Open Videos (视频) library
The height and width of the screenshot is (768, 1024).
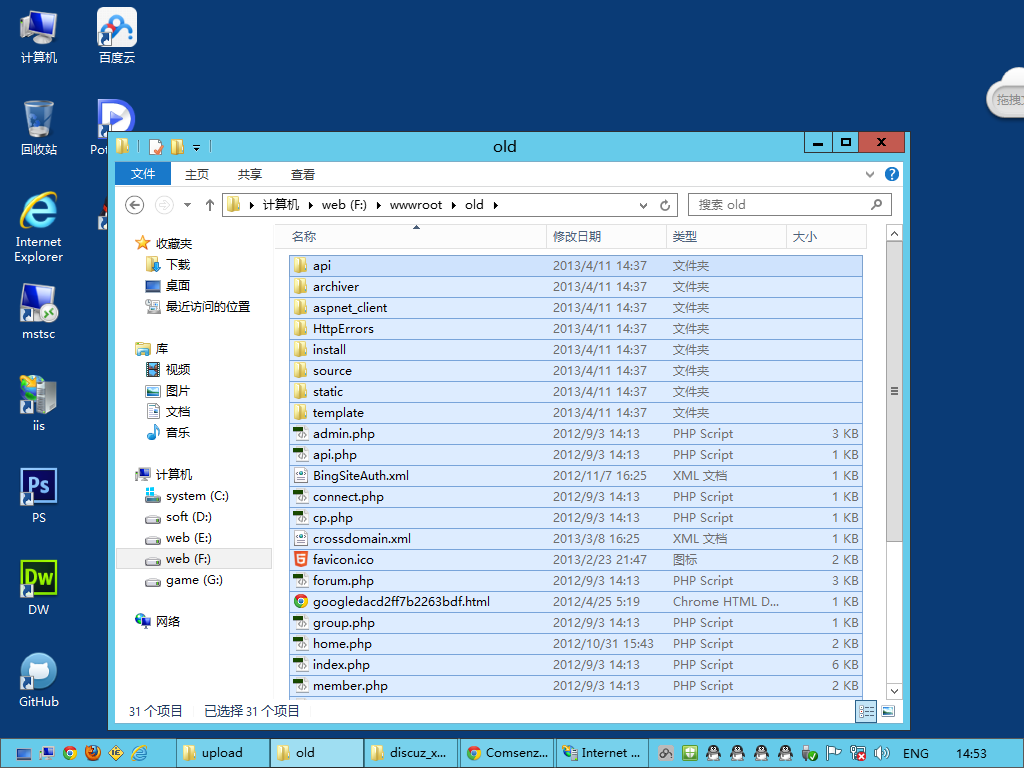click(168, 370)
